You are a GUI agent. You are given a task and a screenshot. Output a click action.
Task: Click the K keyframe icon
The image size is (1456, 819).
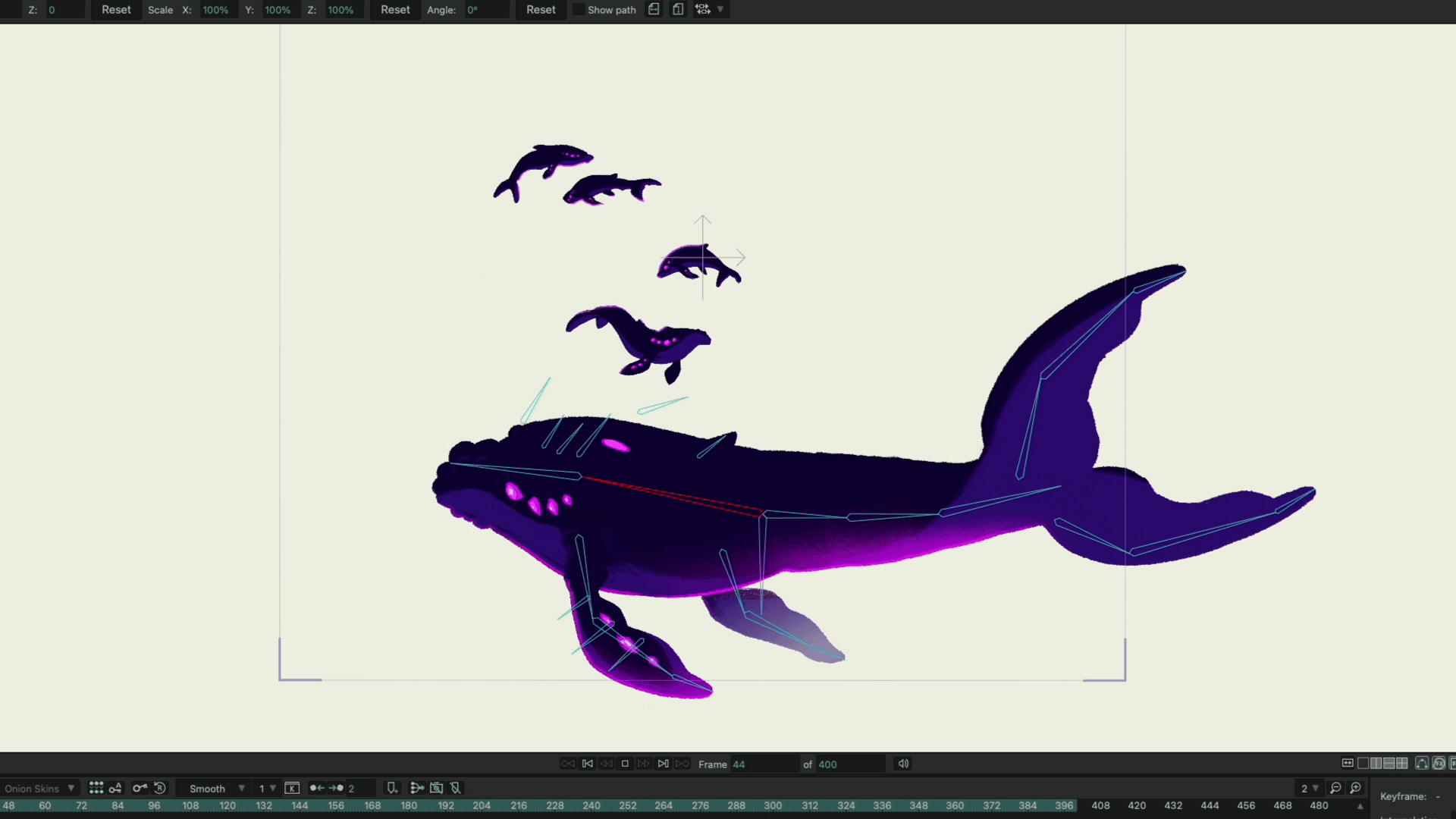pos(292,789)
